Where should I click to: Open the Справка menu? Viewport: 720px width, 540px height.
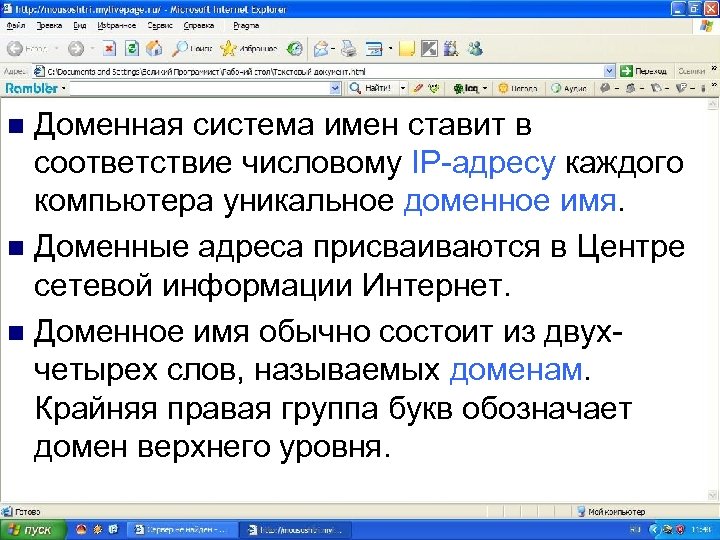(x=199, y=26)
